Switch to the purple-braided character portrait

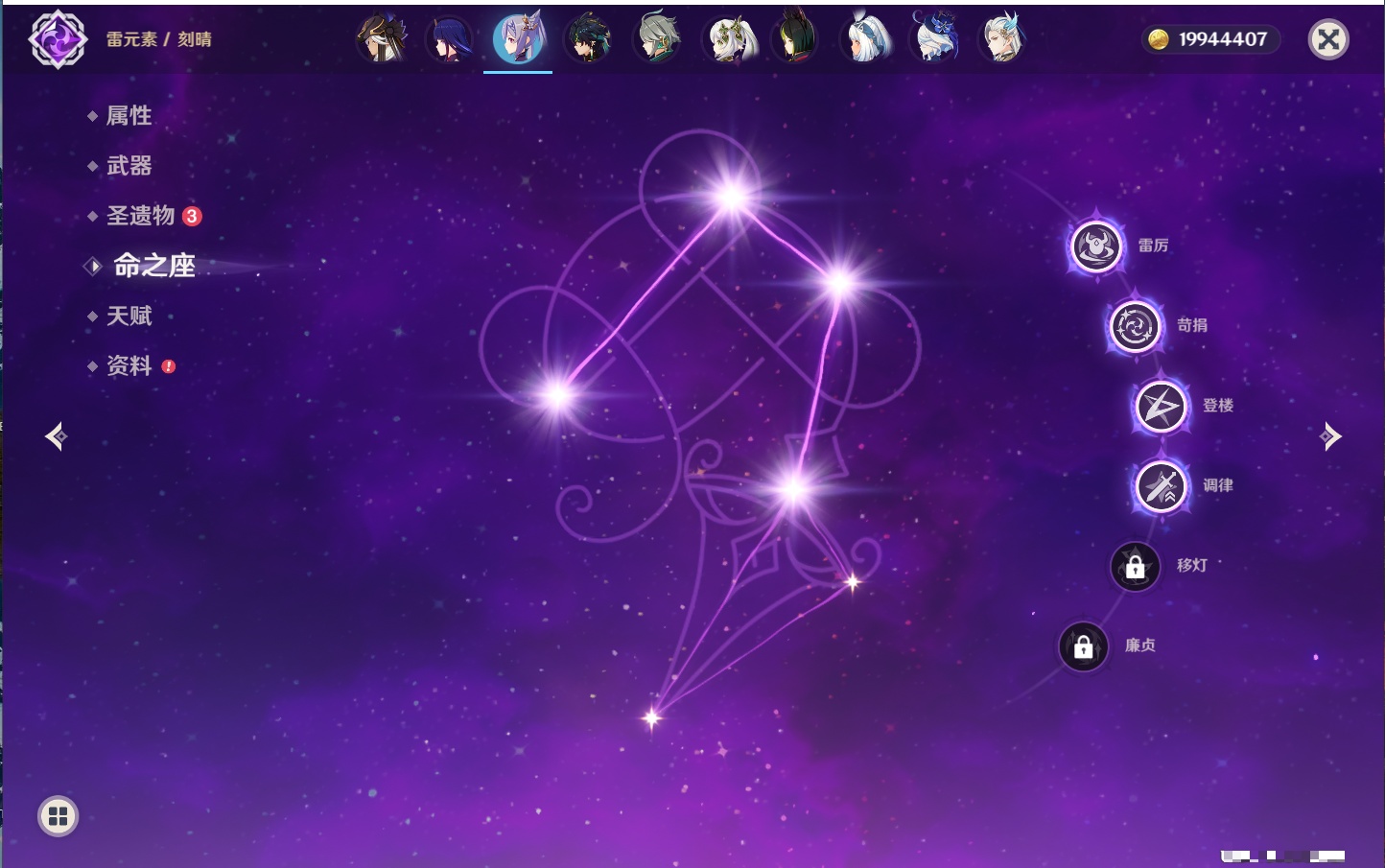tap(449, 39)
